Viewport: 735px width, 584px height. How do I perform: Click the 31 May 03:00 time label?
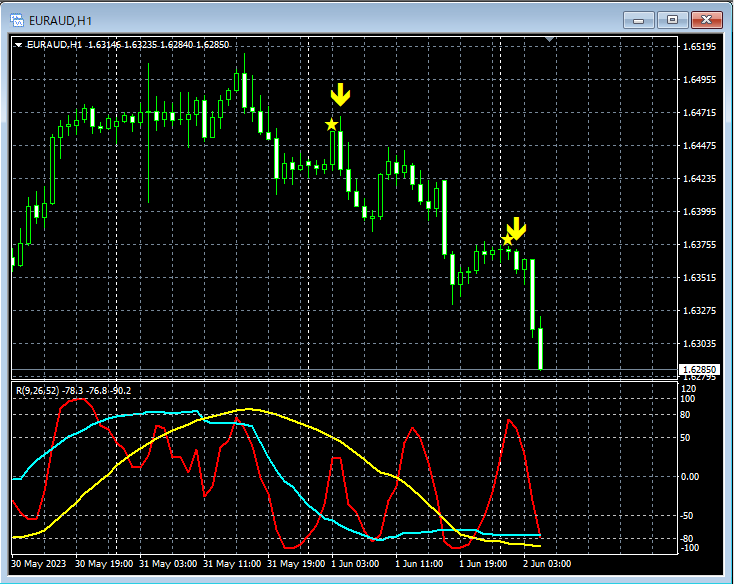pos(168,563)
